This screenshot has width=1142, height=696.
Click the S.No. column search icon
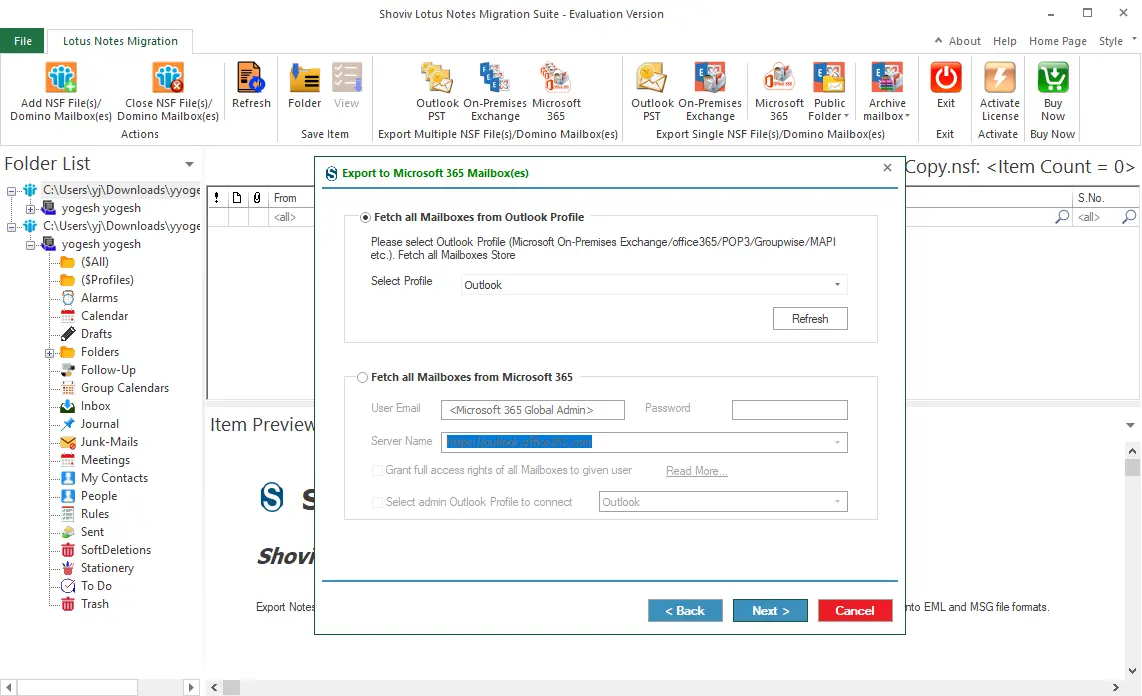pos(1129,216)
